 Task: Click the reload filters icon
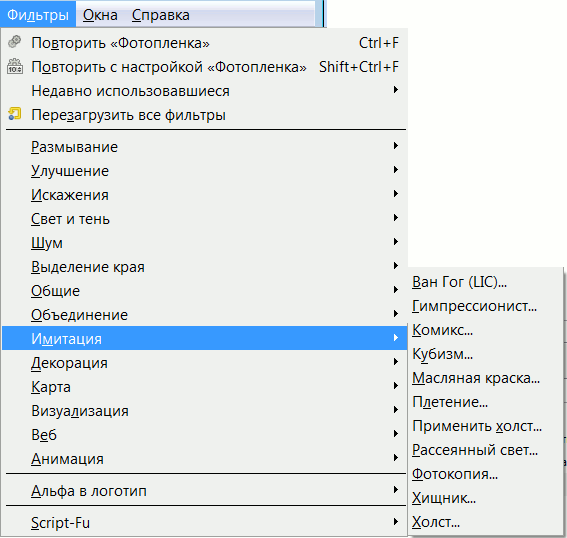[14, 114]
